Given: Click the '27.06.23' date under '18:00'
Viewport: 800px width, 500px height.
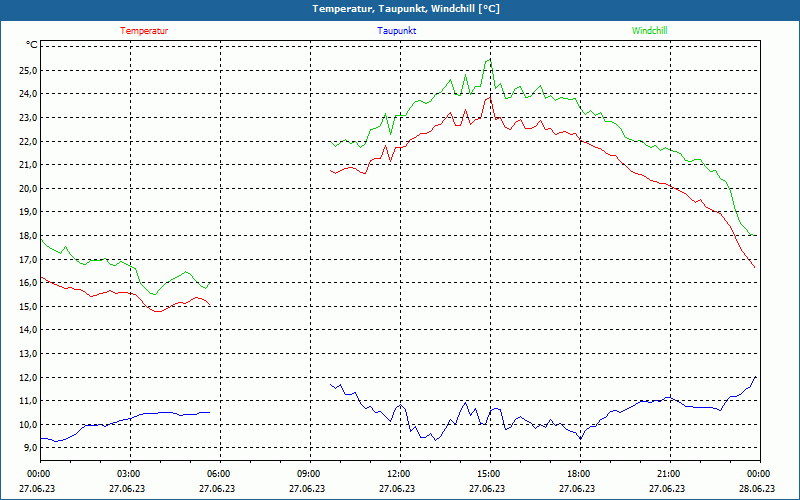Looking at the screenshot, I should [x=577, y=488].
